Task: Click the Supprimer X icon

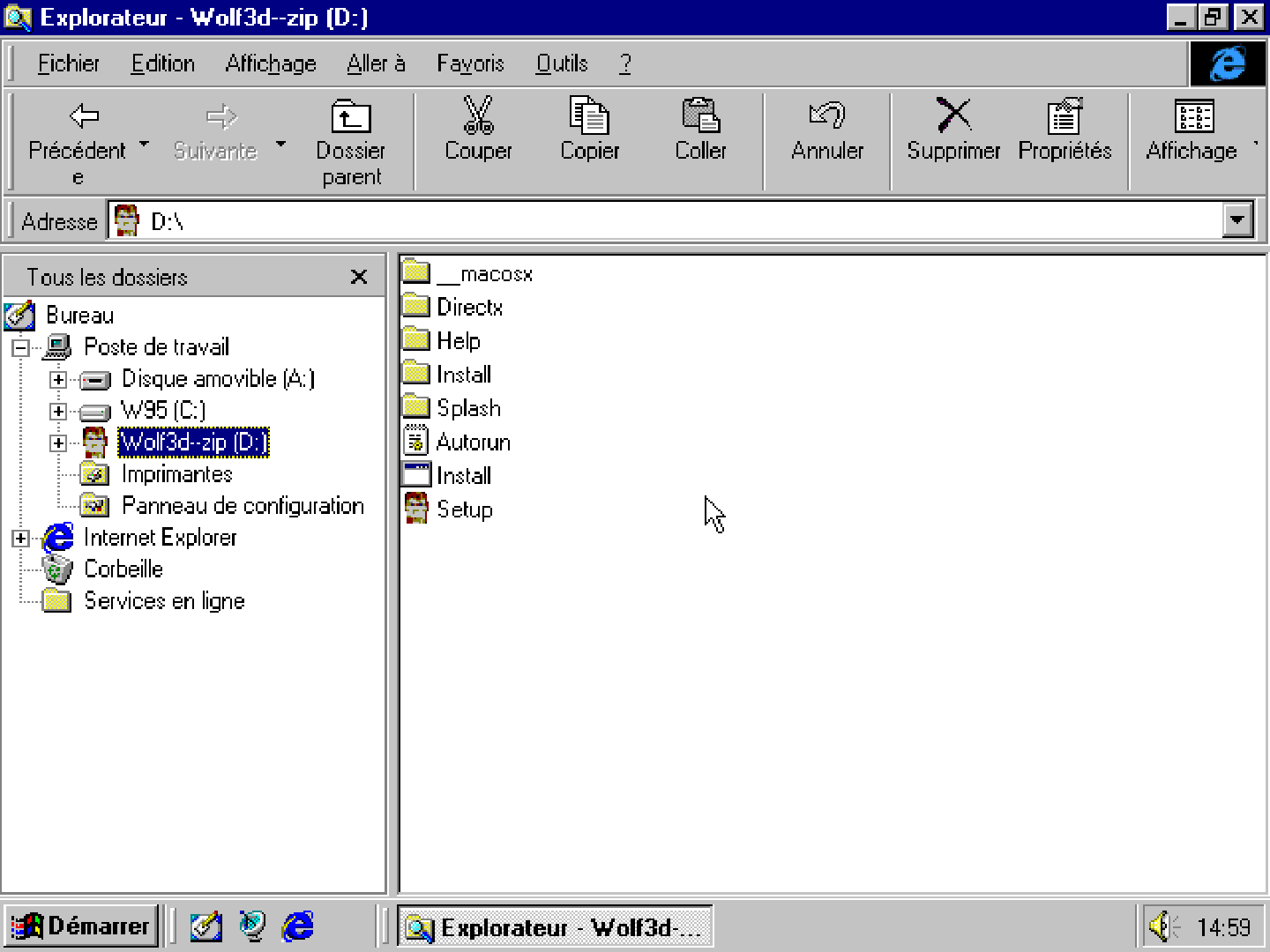Action: 952,116
